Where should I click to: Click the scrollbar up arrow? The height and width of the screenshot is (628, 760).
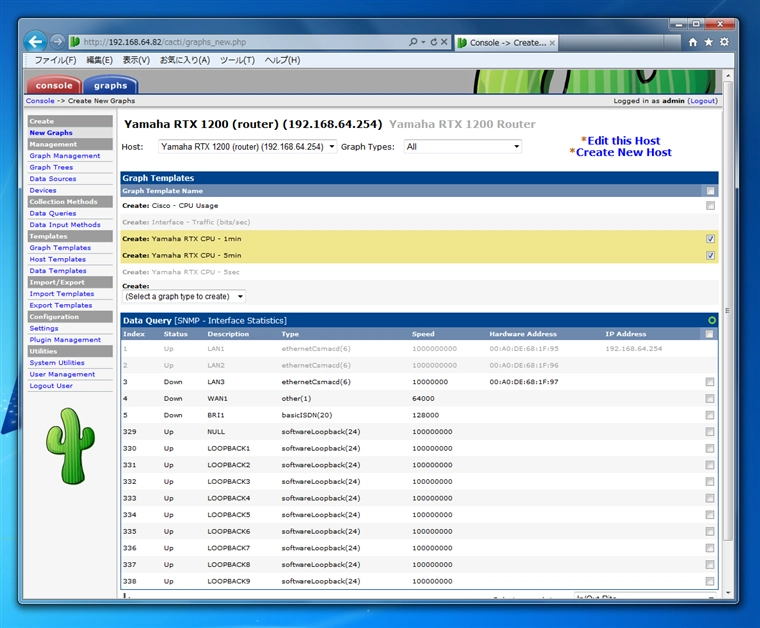coord(728,76)
